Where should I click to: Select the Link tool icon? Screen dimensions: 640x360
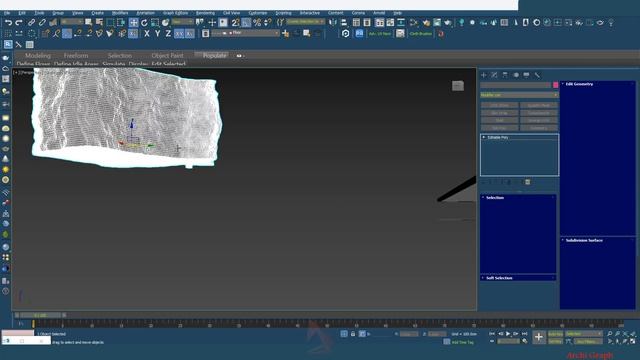[31, 23]
